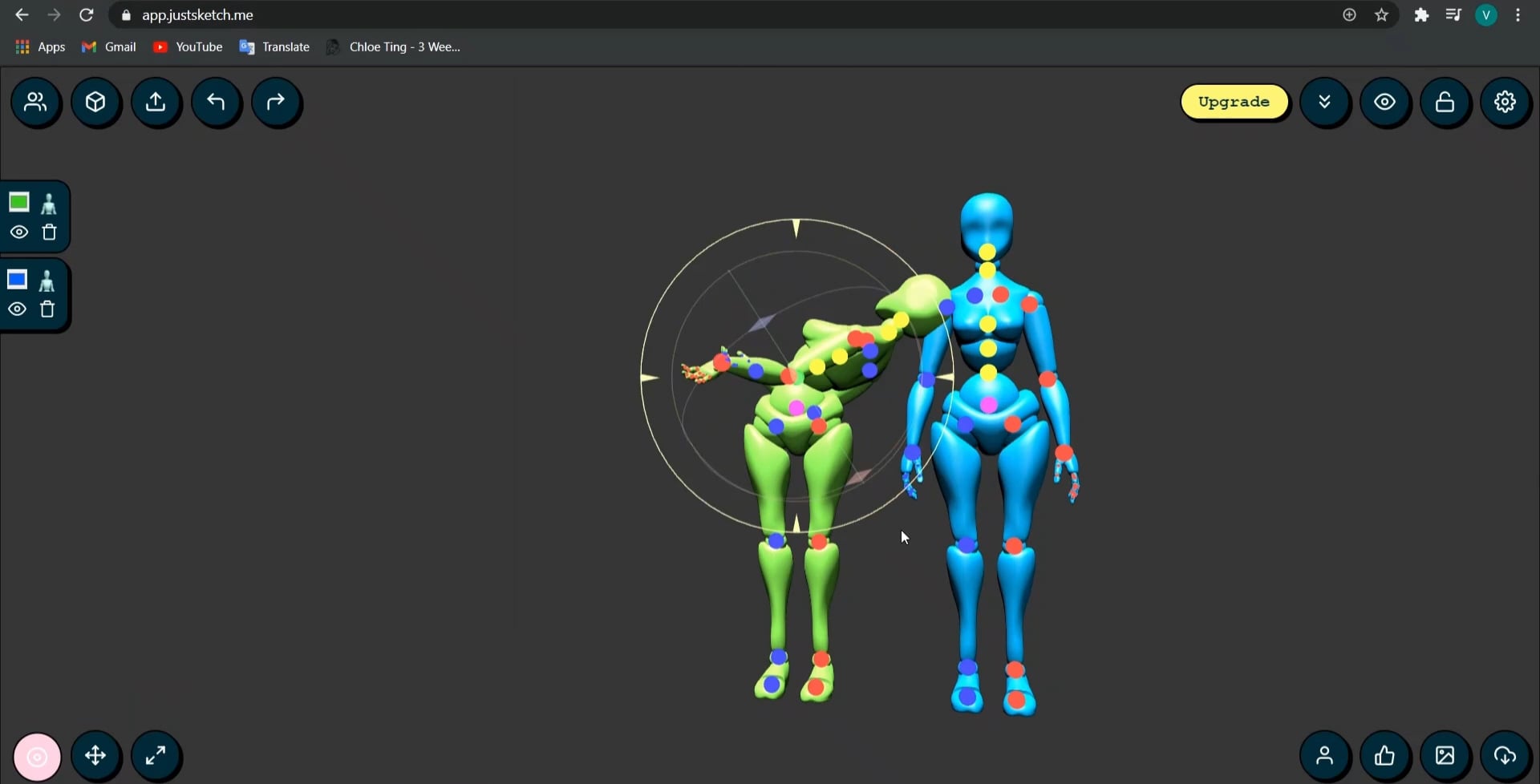The height and width of the screenshot is (784, 1540).
Task: Select the move (four-arrow) tool
Action: (x=95, y=755)
